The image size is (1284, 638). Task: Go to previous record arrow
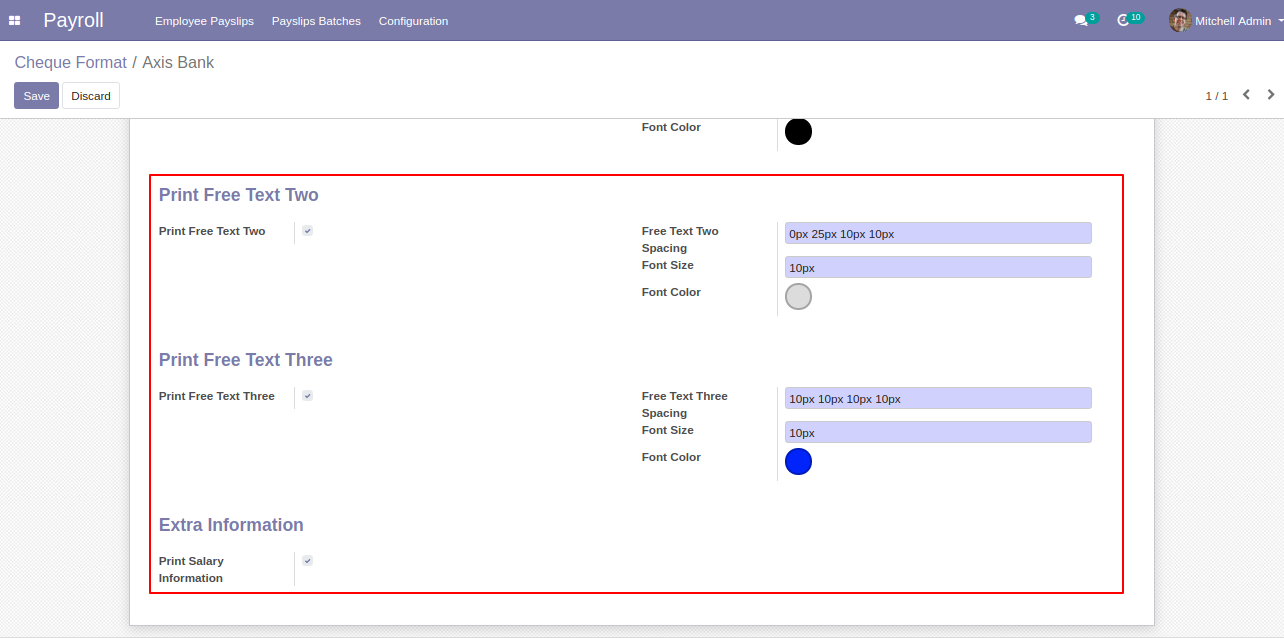point(1246,95)
